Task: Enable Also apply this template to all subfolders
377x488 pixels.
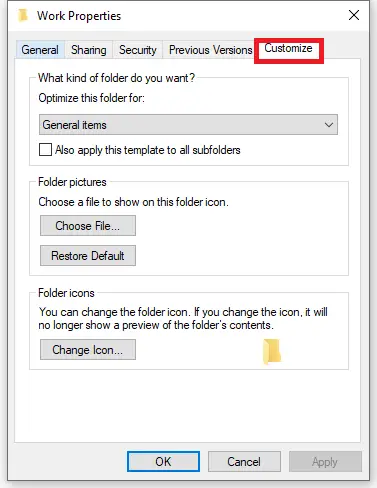Action: click(x=45, y=150)
